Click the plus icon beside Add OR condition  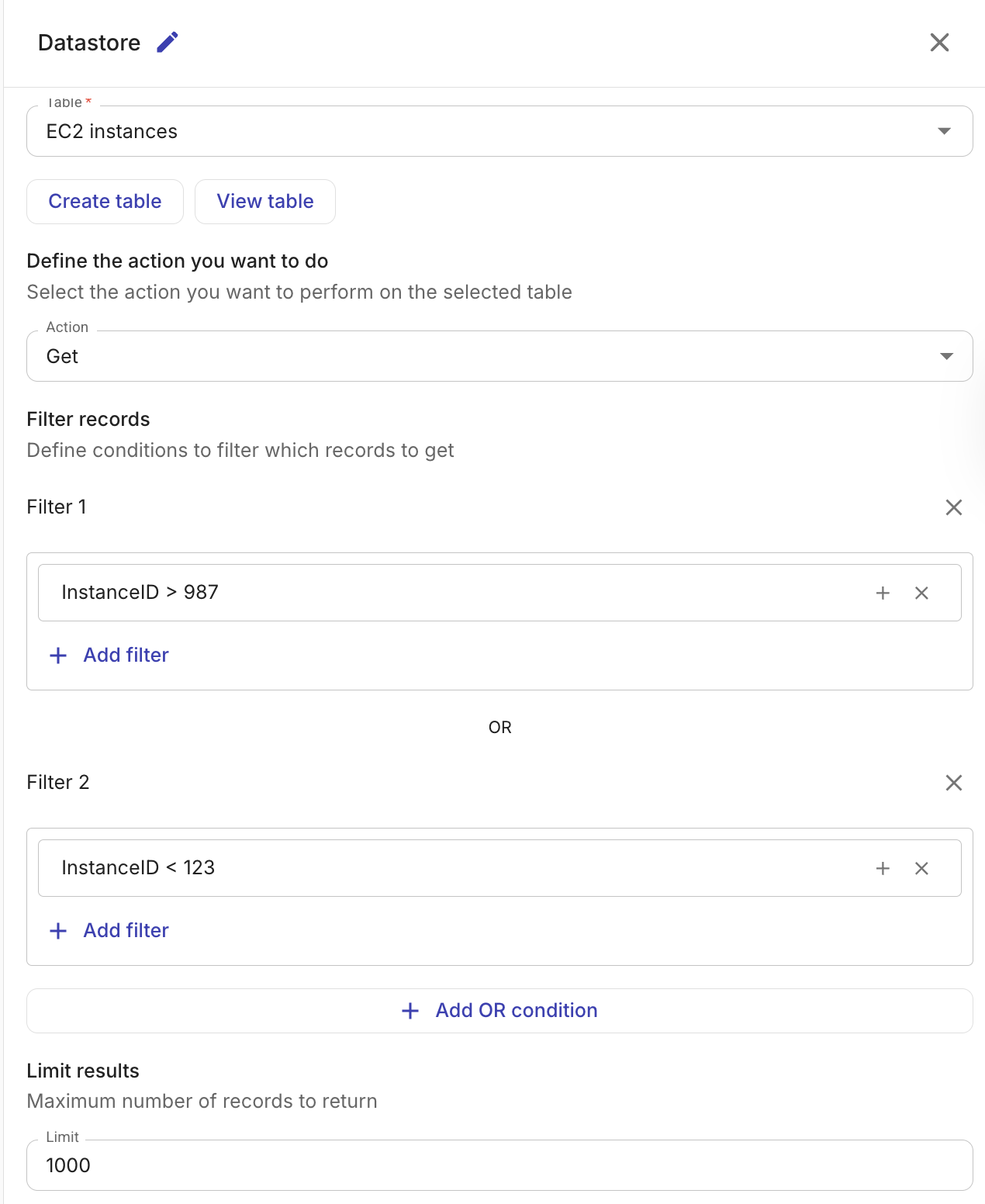[x=410, y=1011]
